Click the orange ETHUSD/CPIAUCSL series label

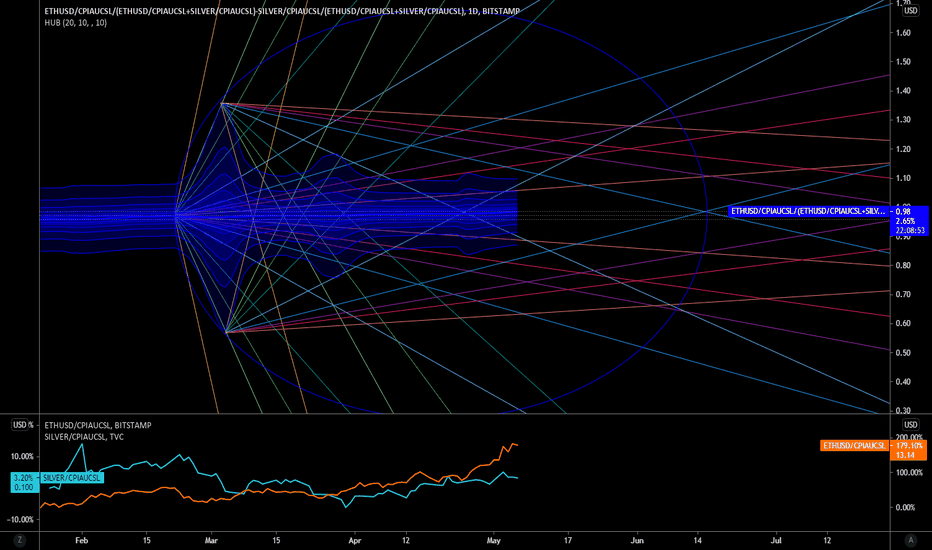[854, 445]
